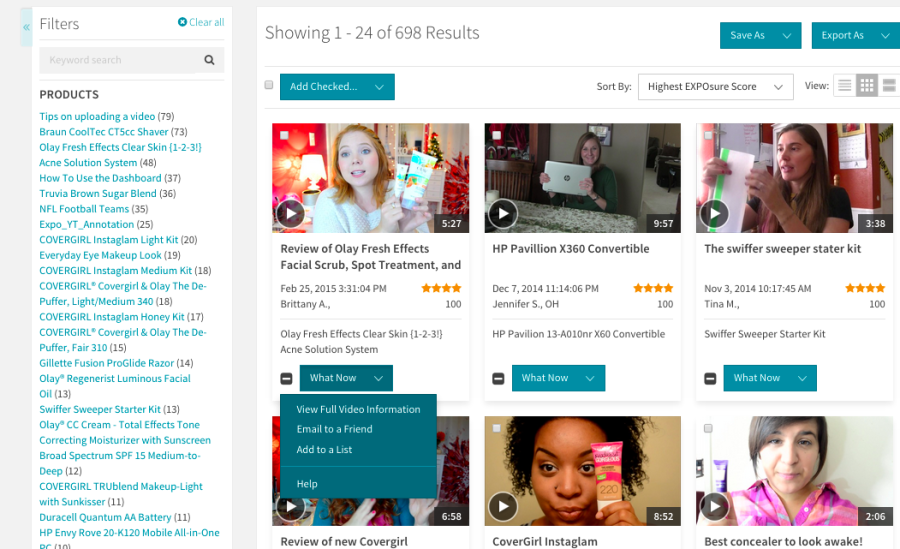Filter by Expo_YT_Annotation
Screen dimensions: 900x549
pos(86,225)
